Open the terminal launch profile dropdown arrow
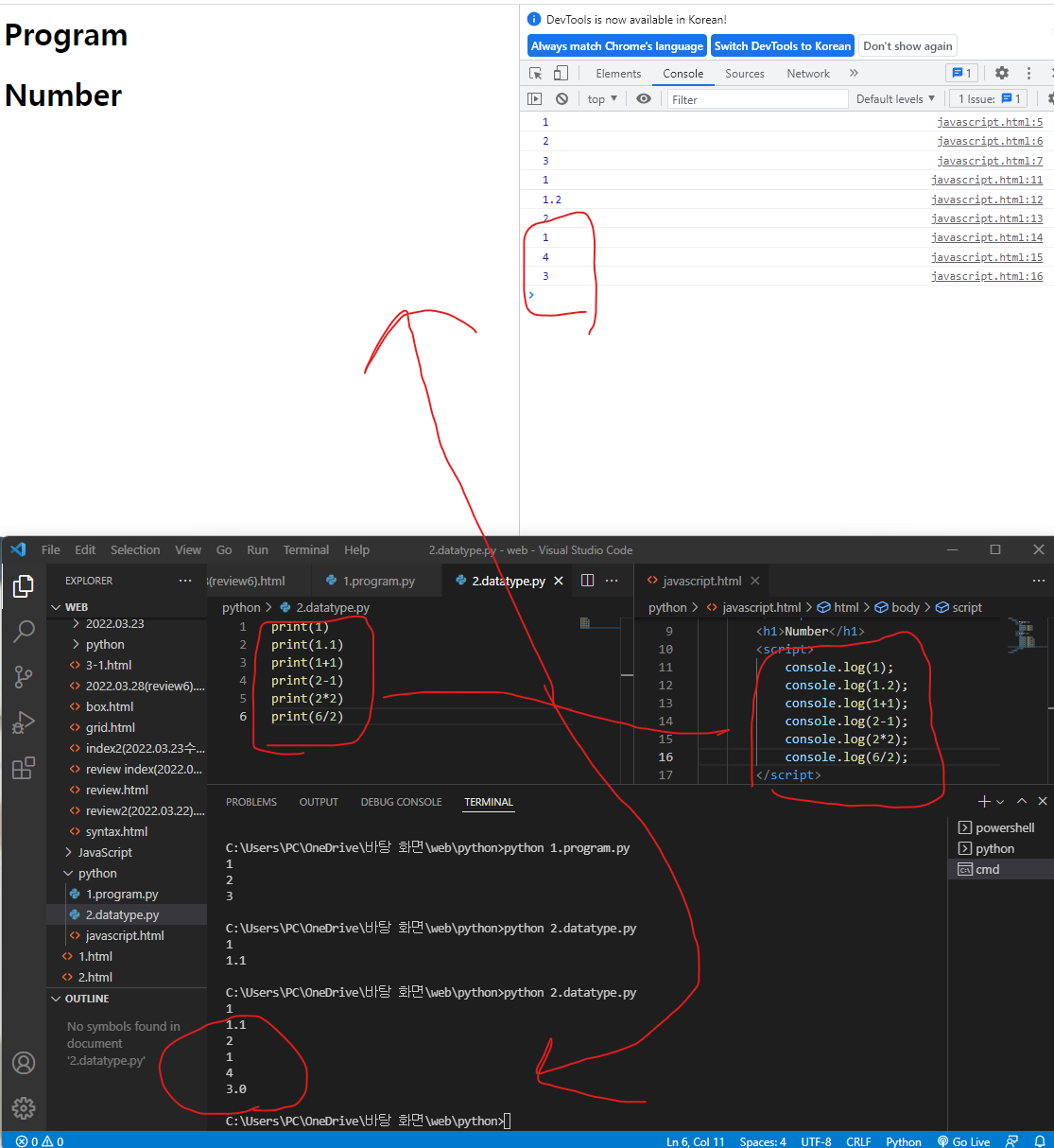The height and width of the screenshot is (1148, 1054). 1000,801
